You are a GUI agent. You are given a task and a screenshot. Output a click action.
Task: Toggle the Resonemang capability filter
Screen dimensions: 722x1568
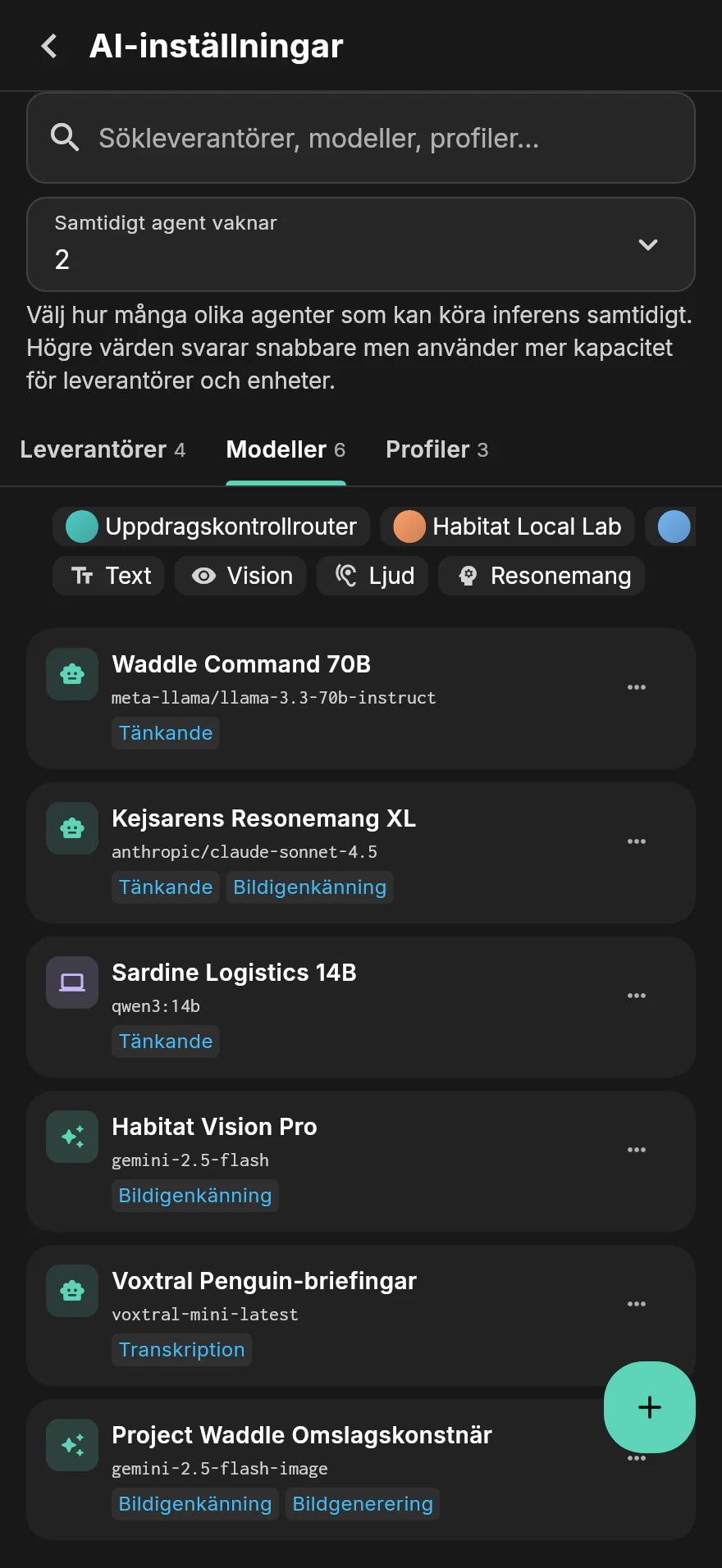[541, 576]
